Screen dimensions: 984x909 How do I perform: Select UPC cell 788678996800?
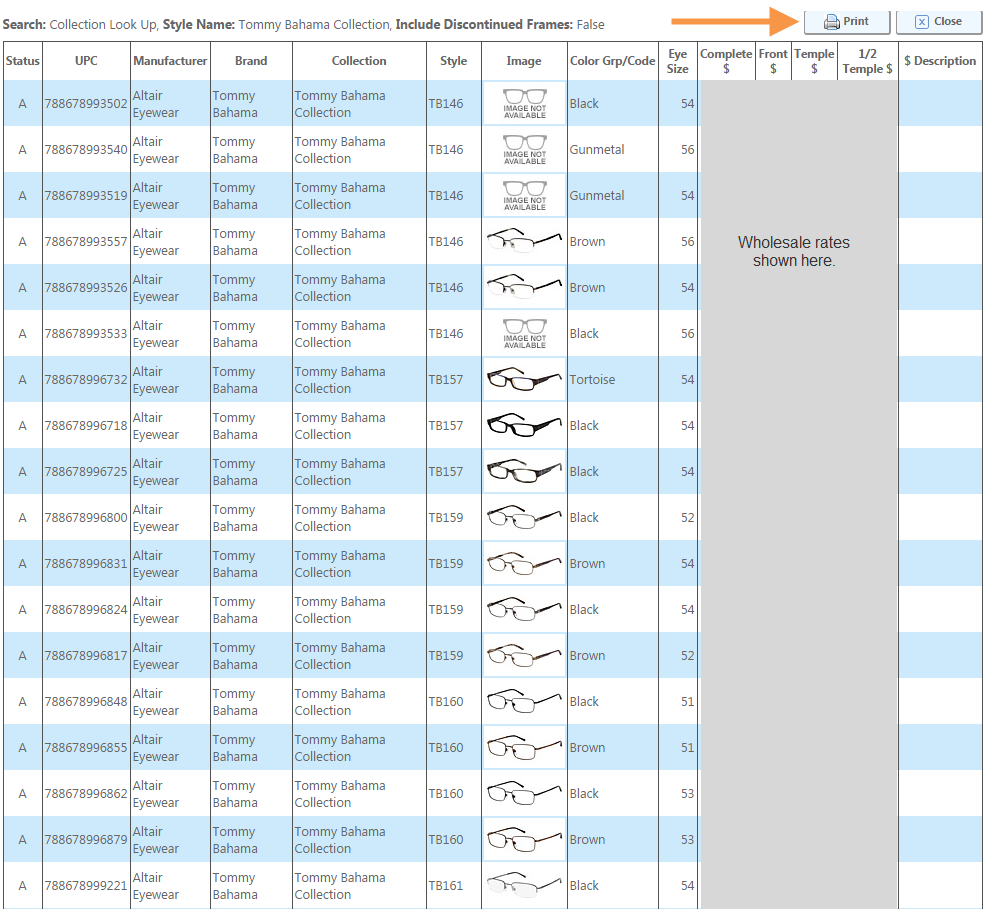point(86,517)
